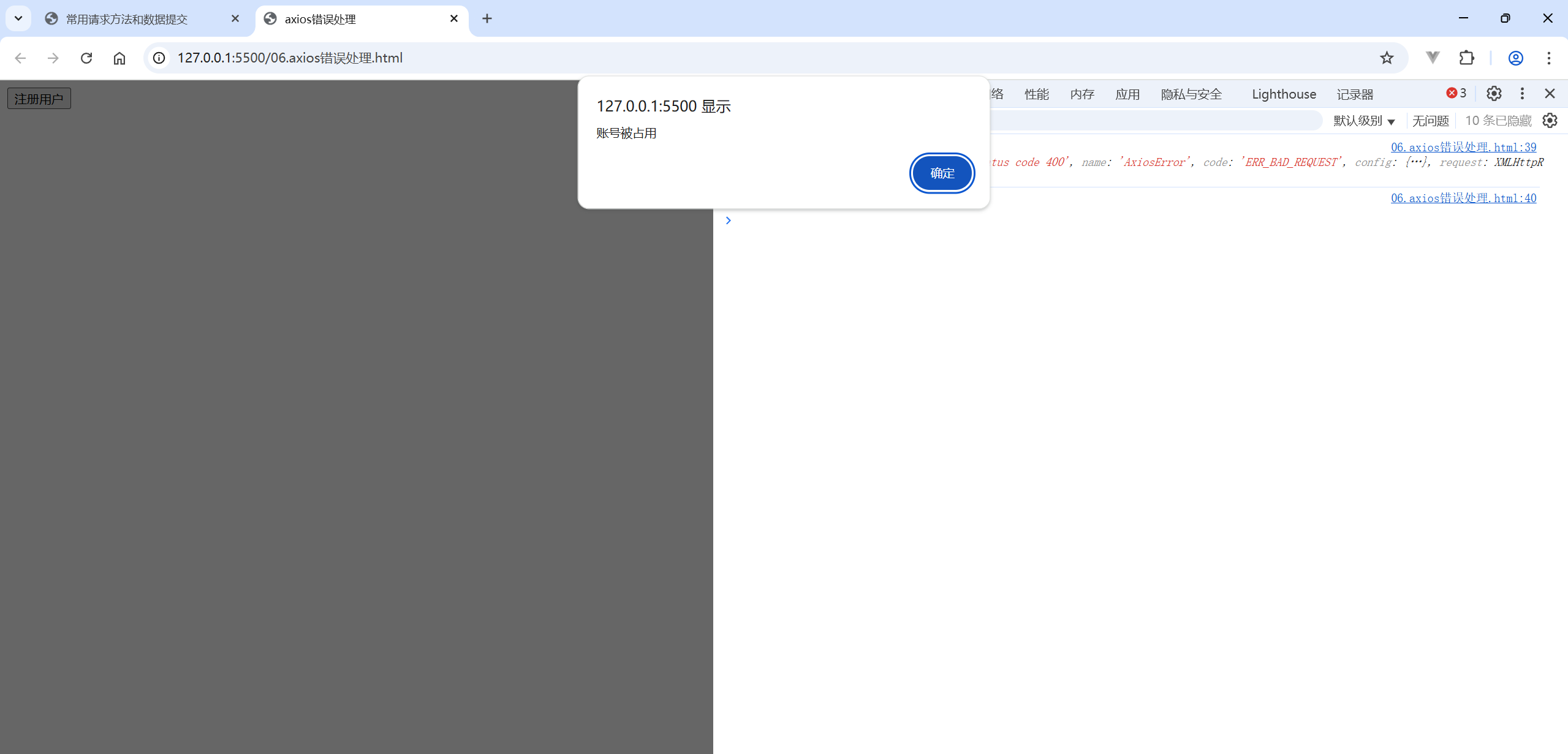Viewport: 1568px width, 754px height.
Task: Bookmark this page with the star icon
Action: tap(1387, 58)
